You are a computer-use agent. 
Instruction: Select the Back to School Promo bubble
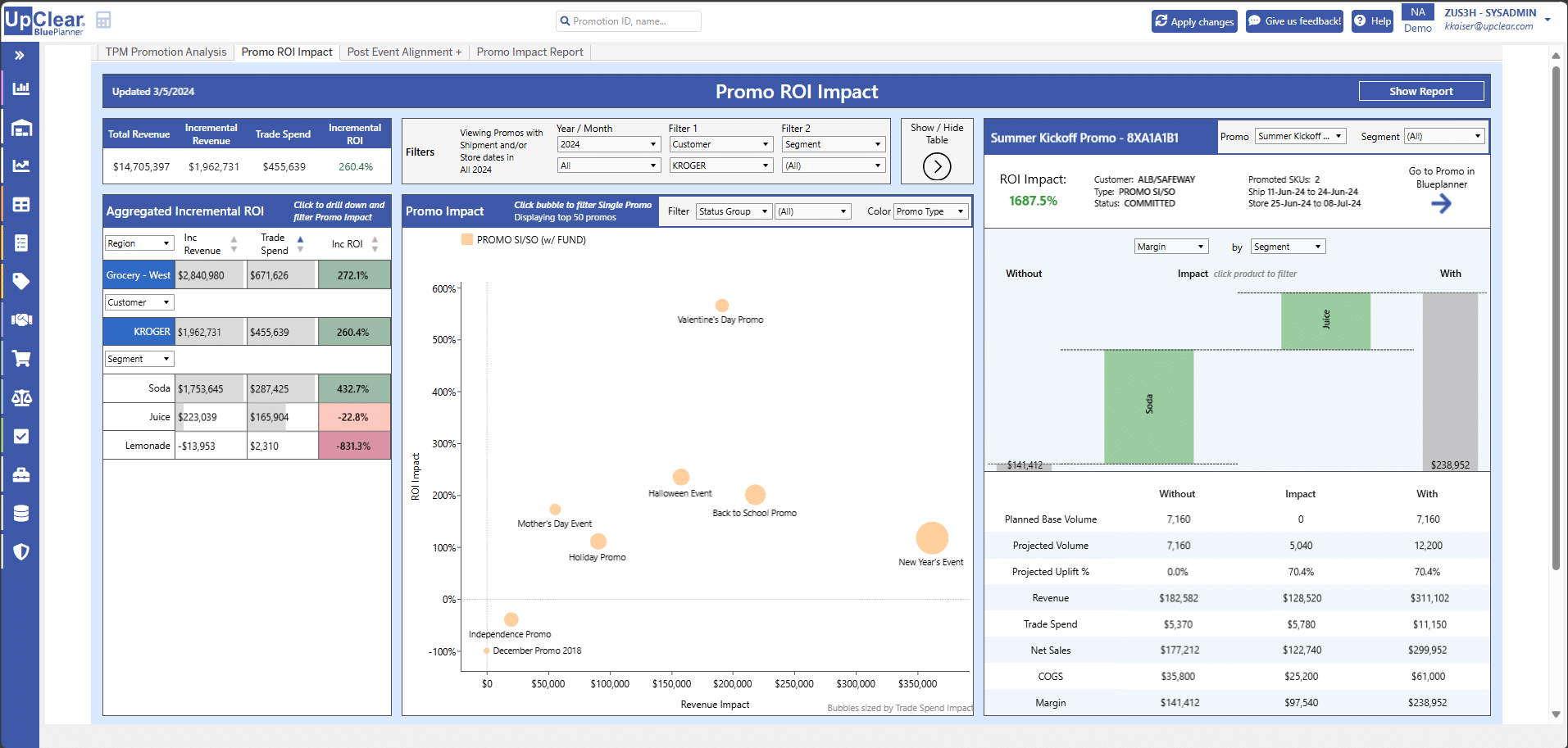(755, 495)
